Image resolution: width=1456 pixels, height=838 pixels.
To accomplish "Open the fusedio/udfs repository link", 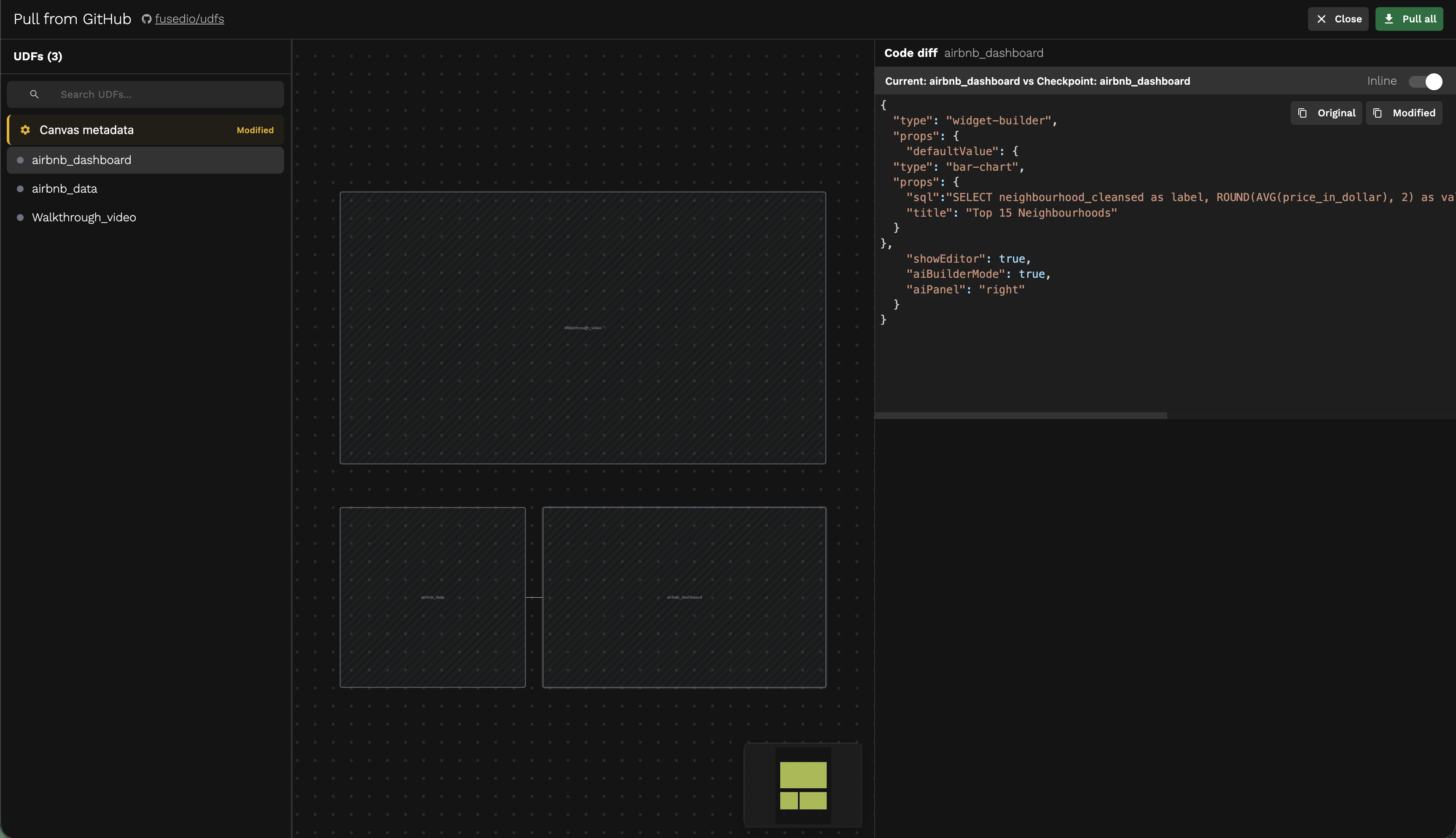I will (x=189, y=19).
